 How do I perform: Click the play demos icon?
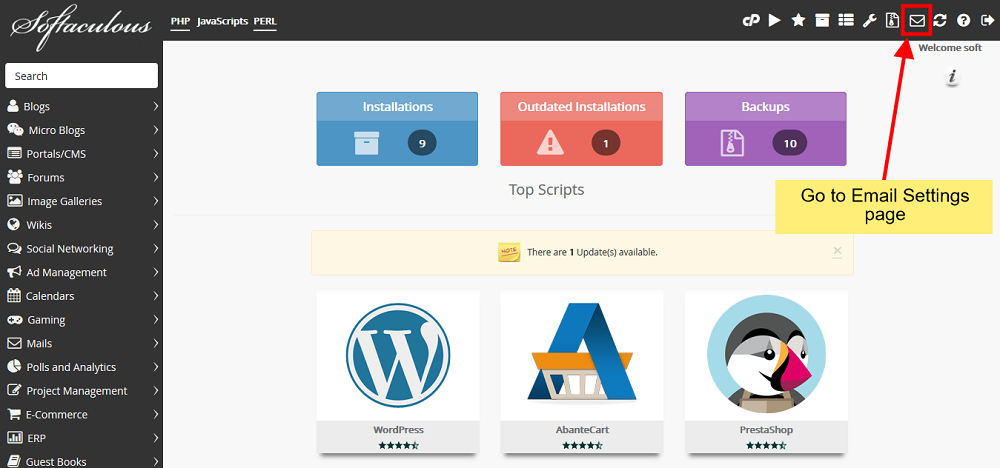774,20
